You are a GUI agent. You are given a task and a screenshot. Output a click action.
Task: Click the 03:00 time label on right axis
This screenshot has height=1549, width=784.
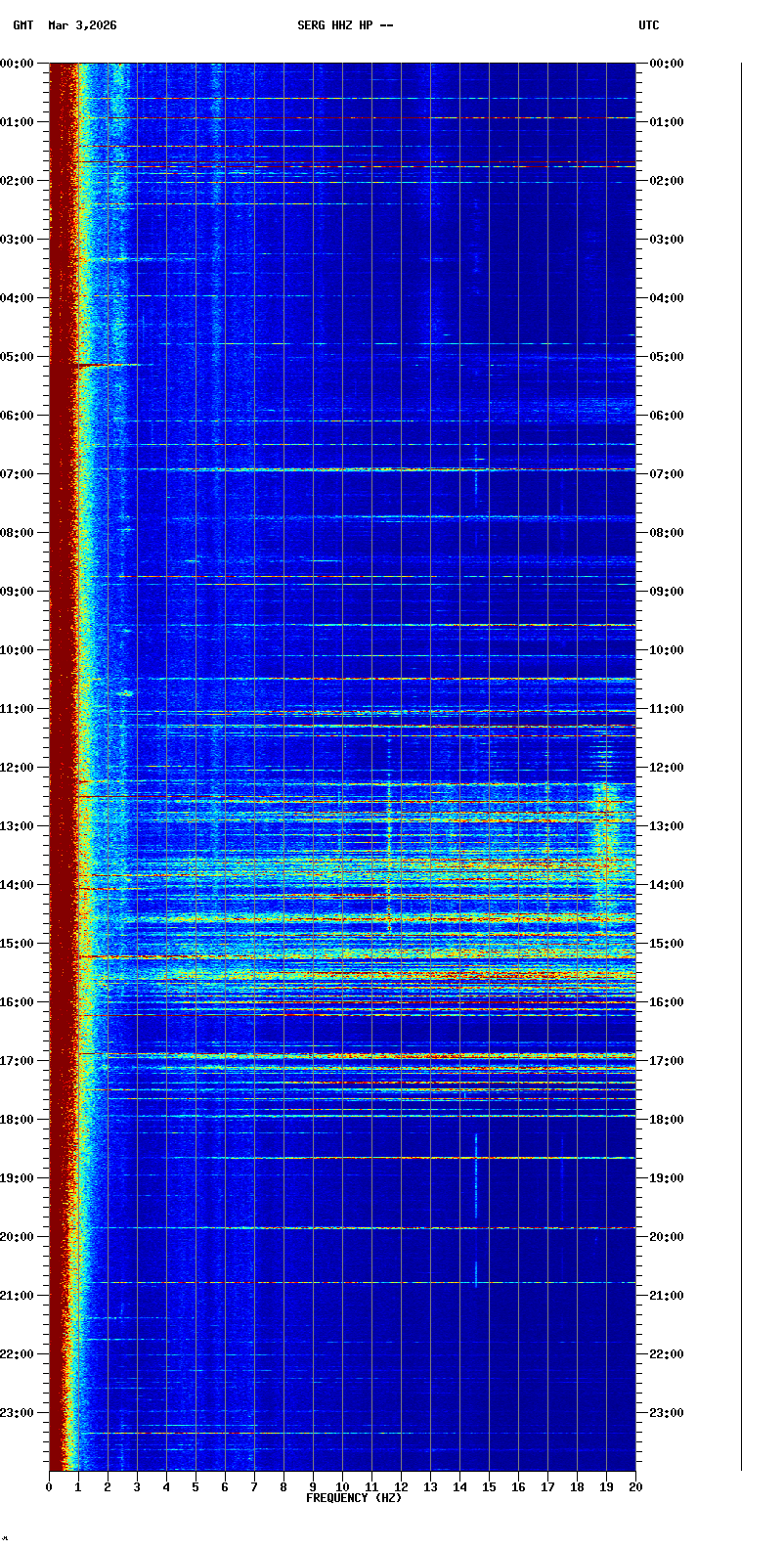pos(667,240)
